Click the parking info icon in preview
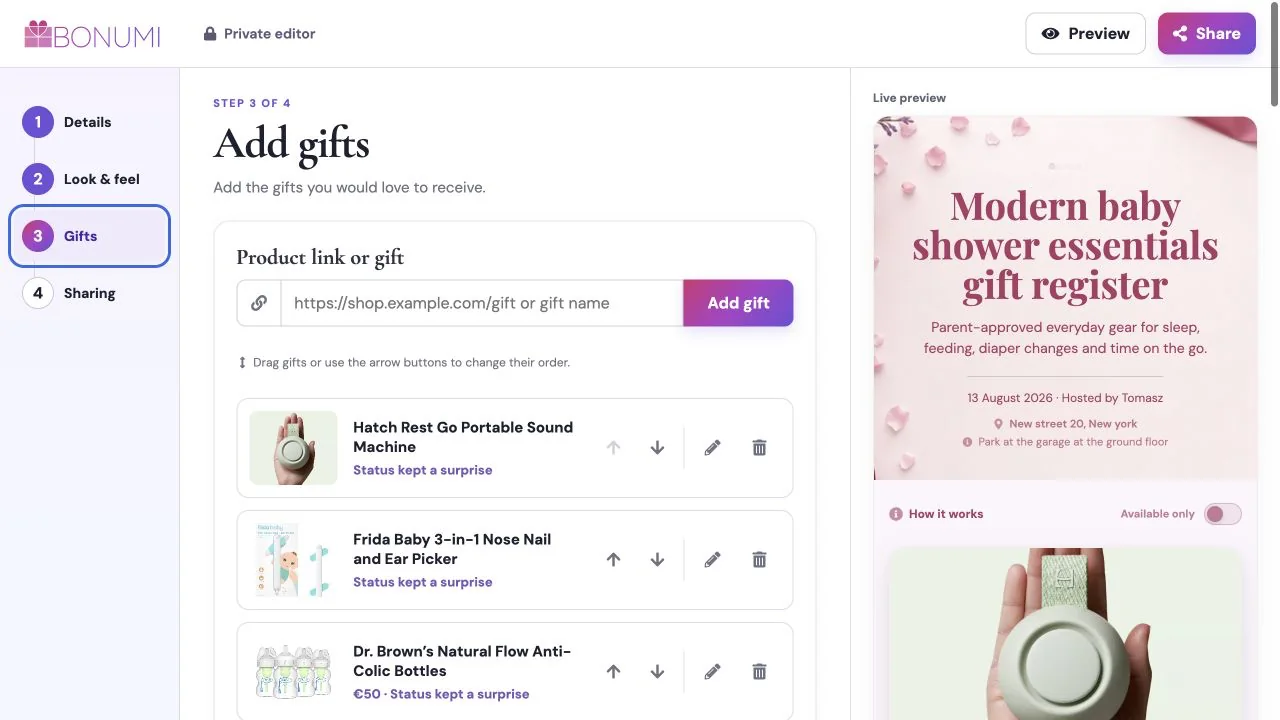Image resolution: width=1280 pixels, height=720 pixels. 967,442
